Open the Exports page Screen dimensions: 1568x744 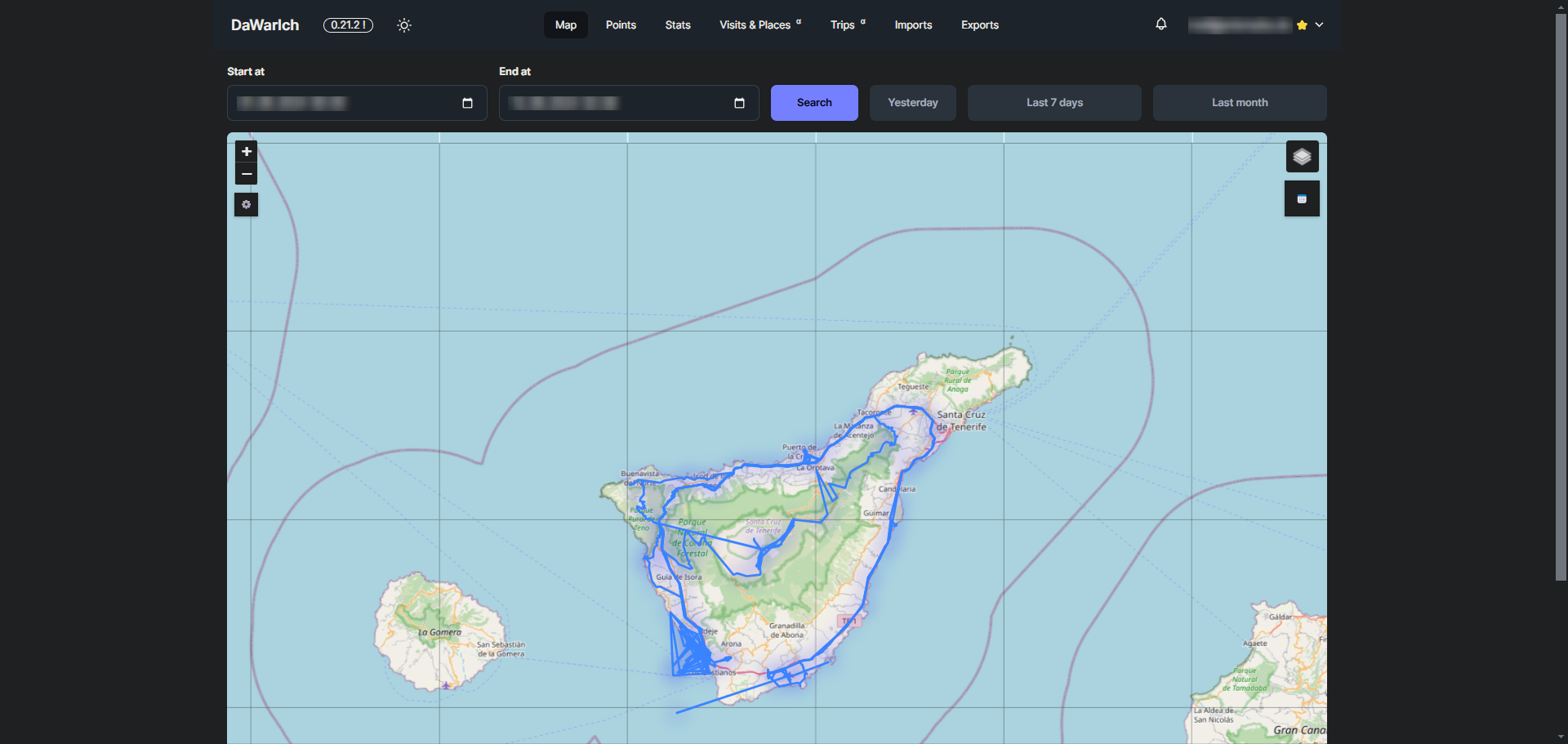pos(980,25)
